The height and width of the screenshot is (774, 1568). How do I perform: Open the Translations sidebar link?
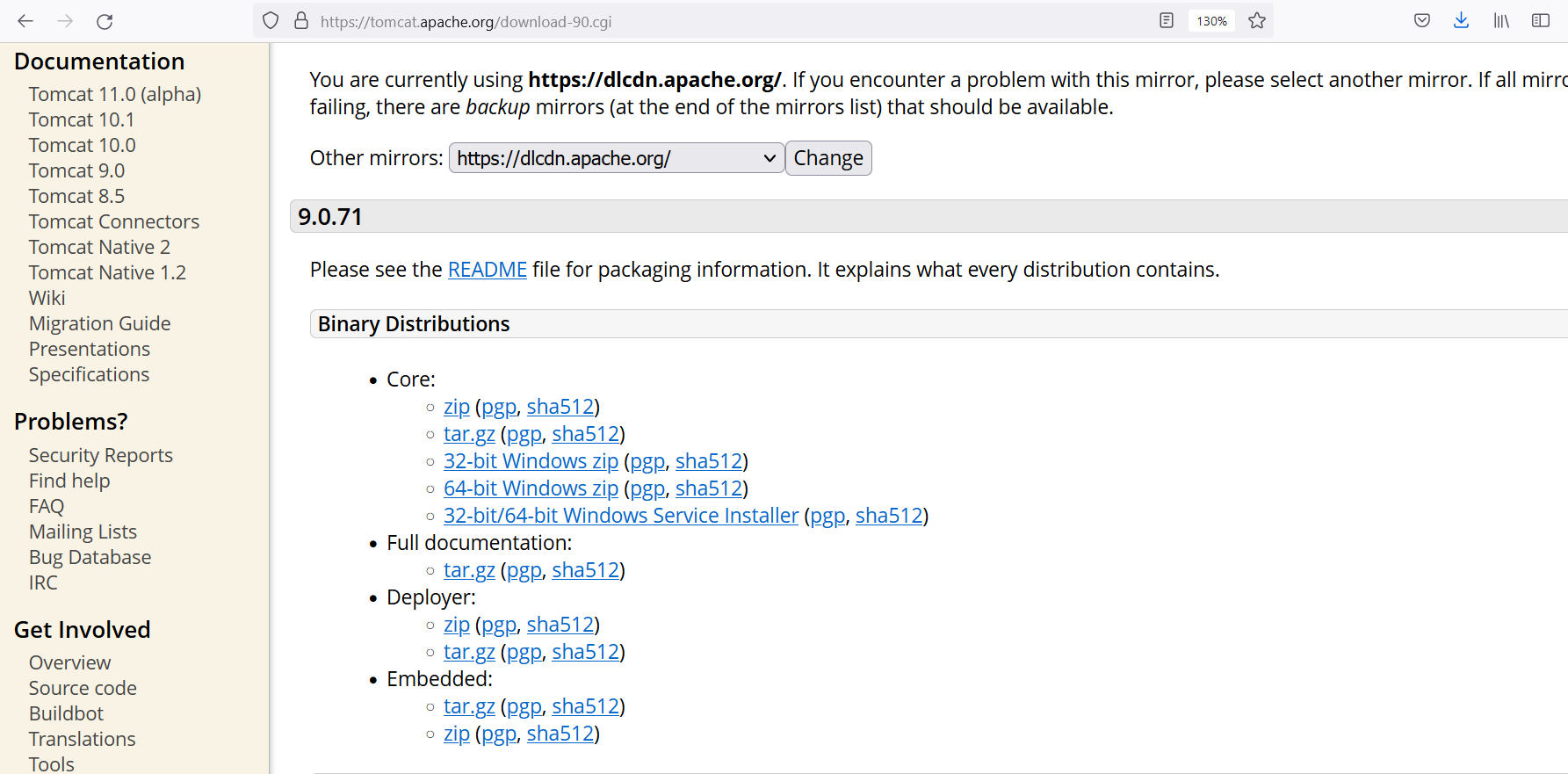[82, 739]
